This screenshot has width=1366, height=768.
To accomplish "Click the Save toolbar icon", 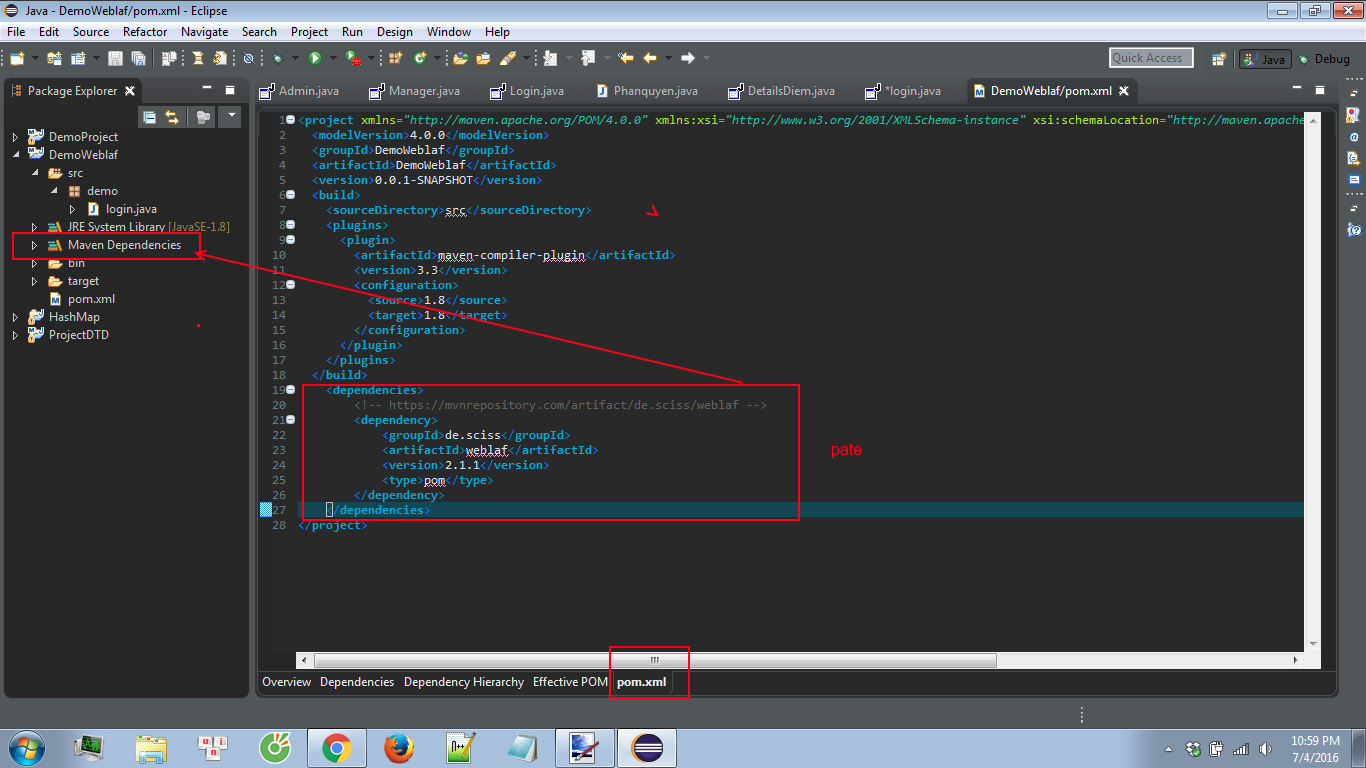I will (115, 58).
